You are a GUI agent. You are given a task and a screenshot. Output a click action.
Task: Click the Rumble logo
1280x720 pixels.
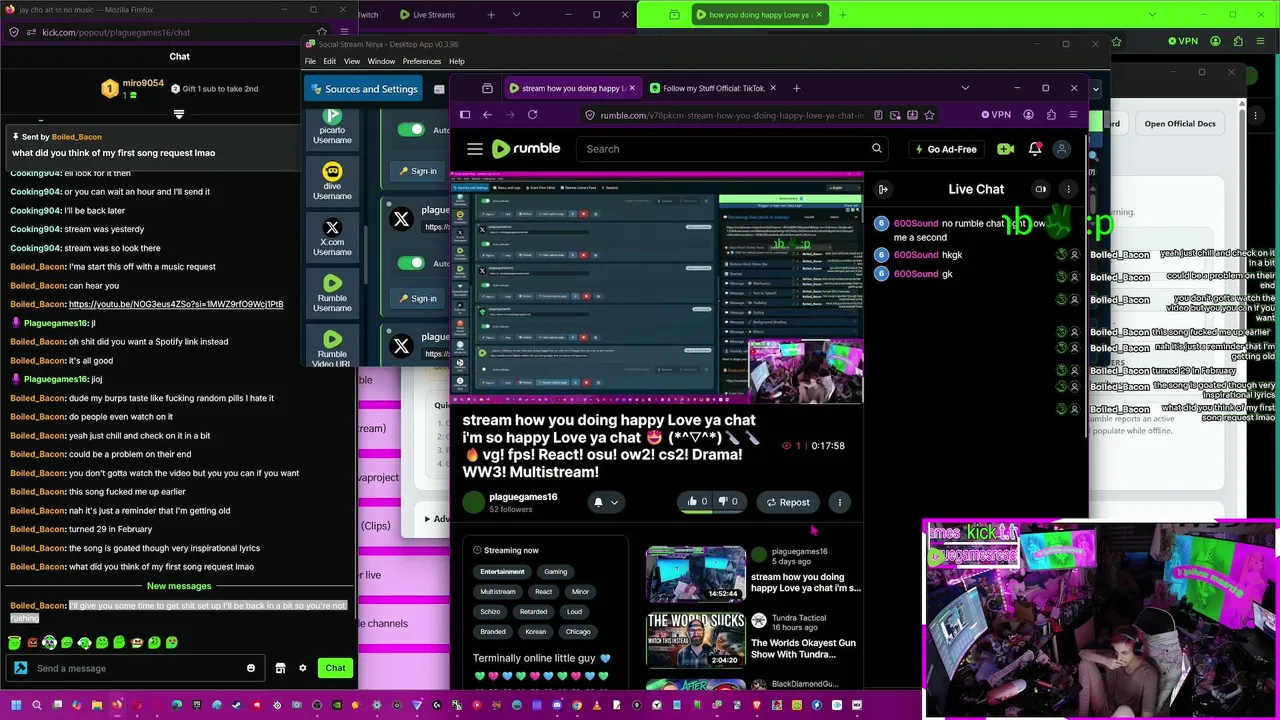coord(527,149)
